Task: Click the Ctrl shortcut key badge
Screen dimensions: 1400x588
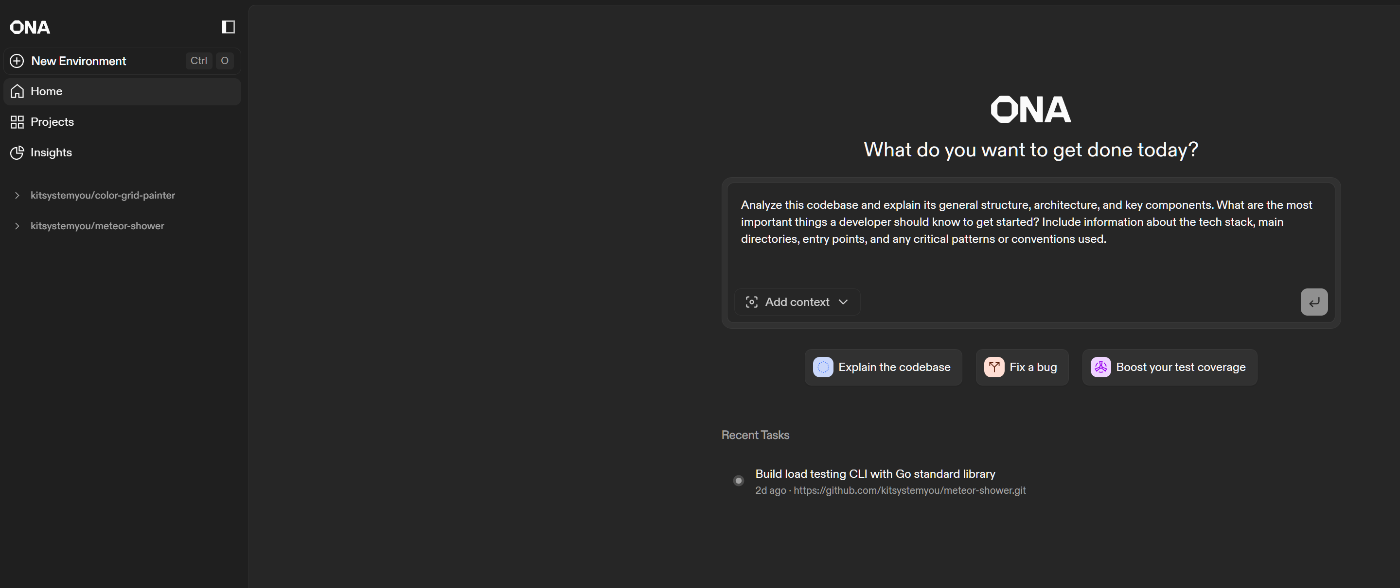Action: tap(198, 61)
